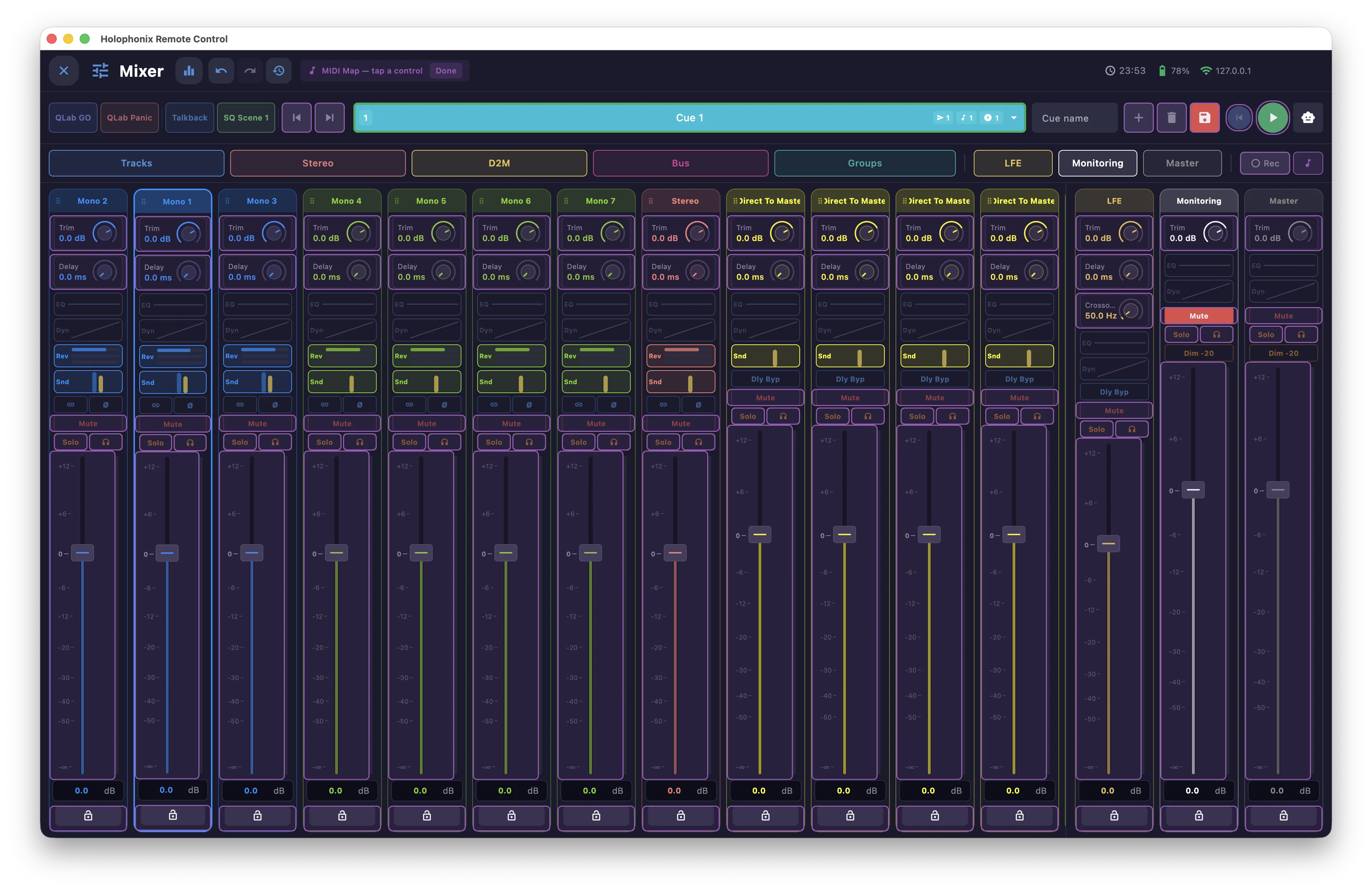Unmute the Monitoring channel
This screenshot has height=891, width=1372.
pyautogui.click(x=1198, y=316)
